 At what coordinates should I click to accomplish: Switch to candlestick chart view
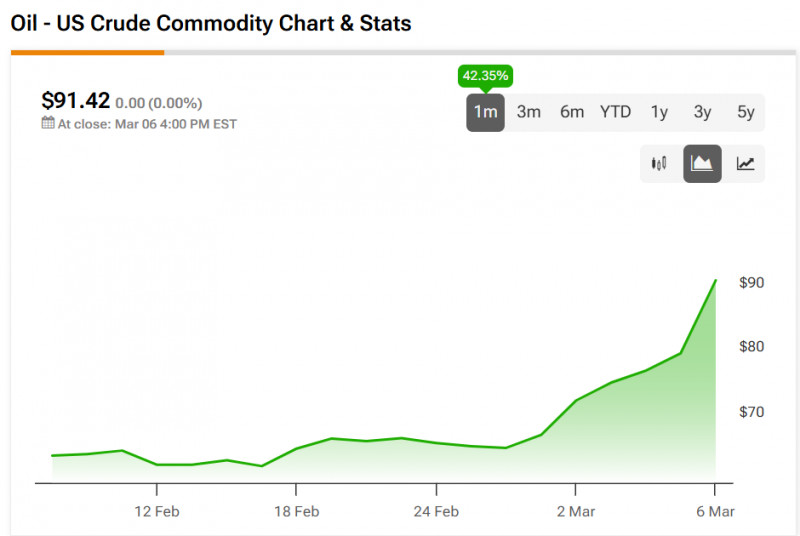[x=659, y=164]
